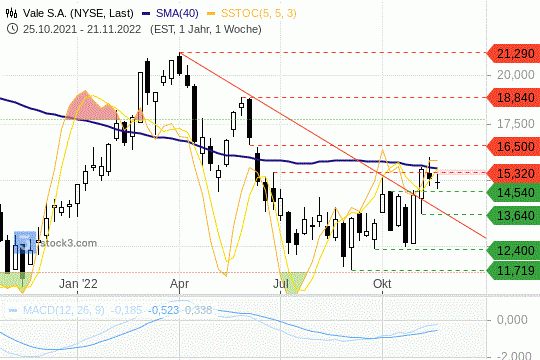The height and width of the screenshot is (360, 540).
Task: Select the red 15,320 price level tag
Action: [513, 173]
